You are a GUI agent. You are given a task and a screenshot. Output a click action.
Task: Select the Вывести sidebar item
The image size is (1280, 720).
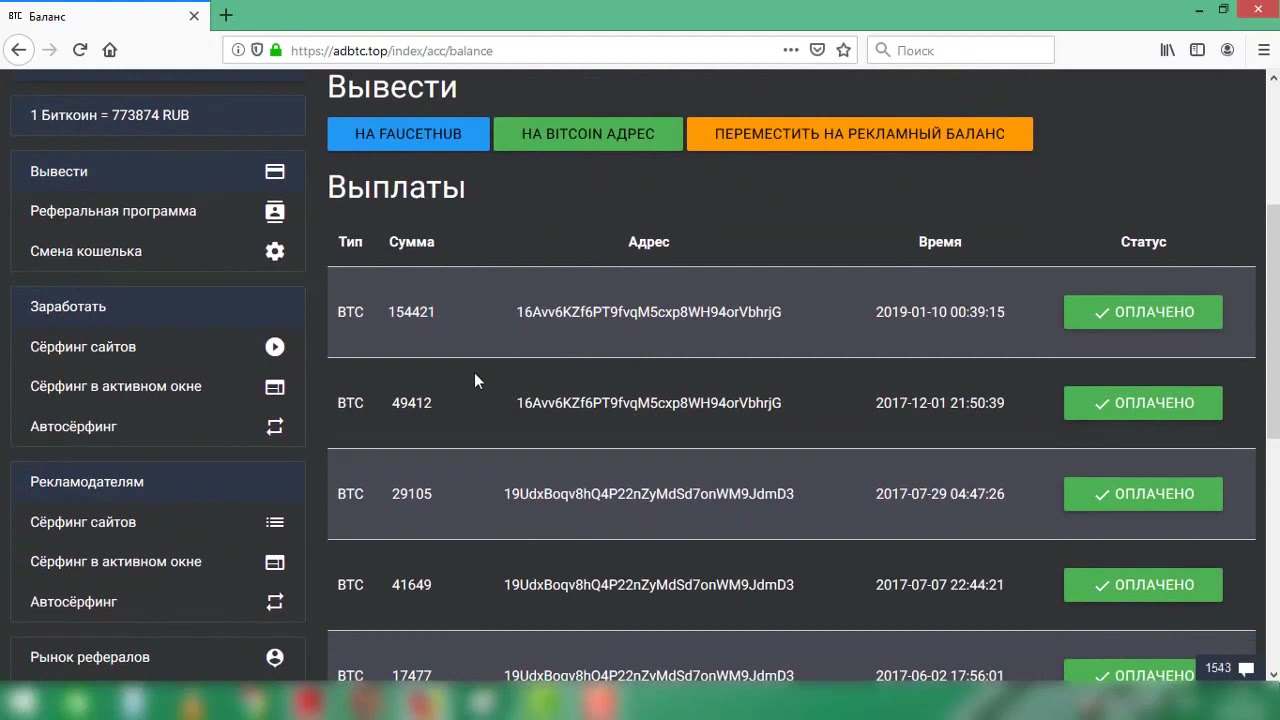(x=157, y=172)
